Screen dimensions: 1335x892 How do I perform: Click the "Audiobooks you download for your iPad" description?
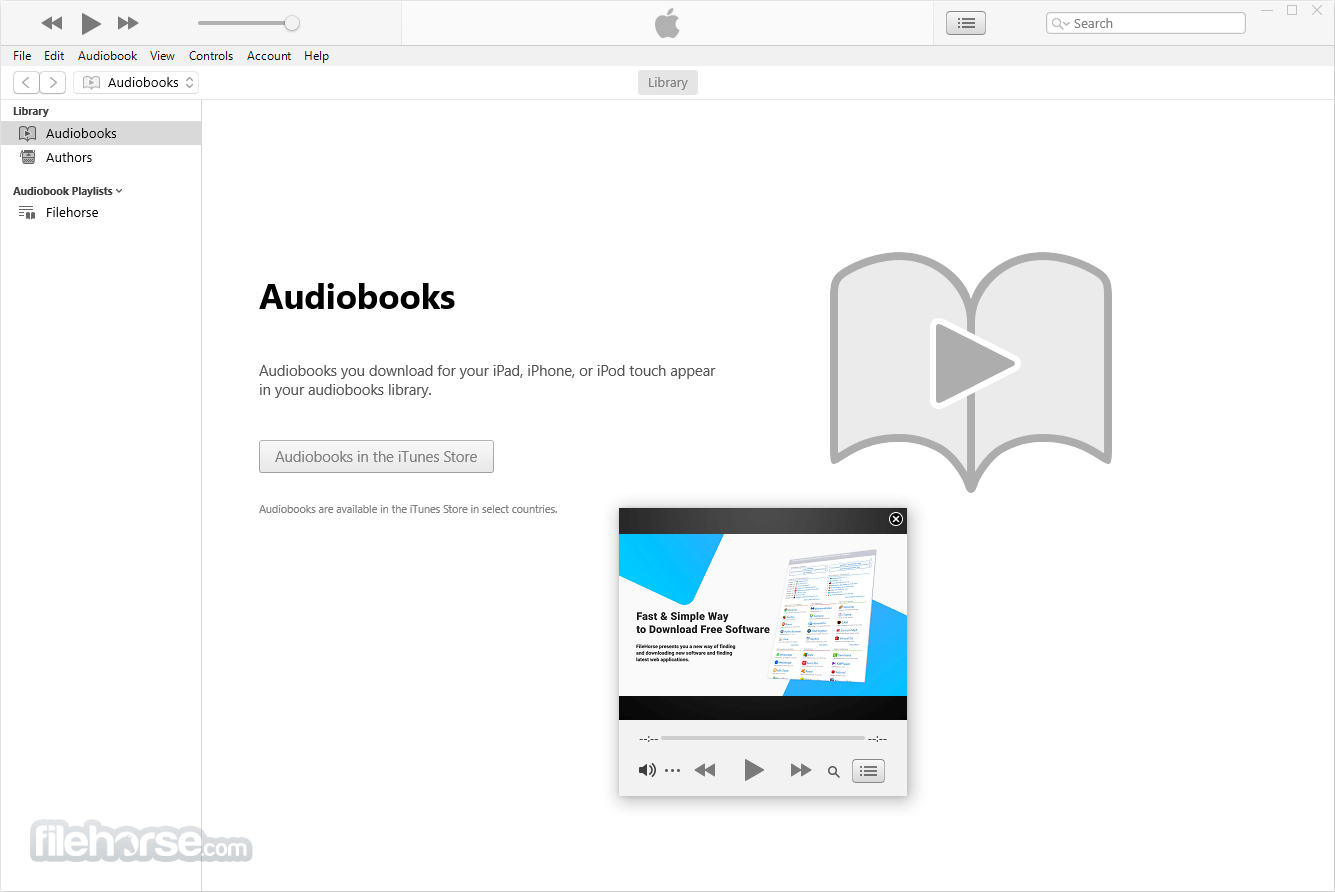tap(487, 380)
